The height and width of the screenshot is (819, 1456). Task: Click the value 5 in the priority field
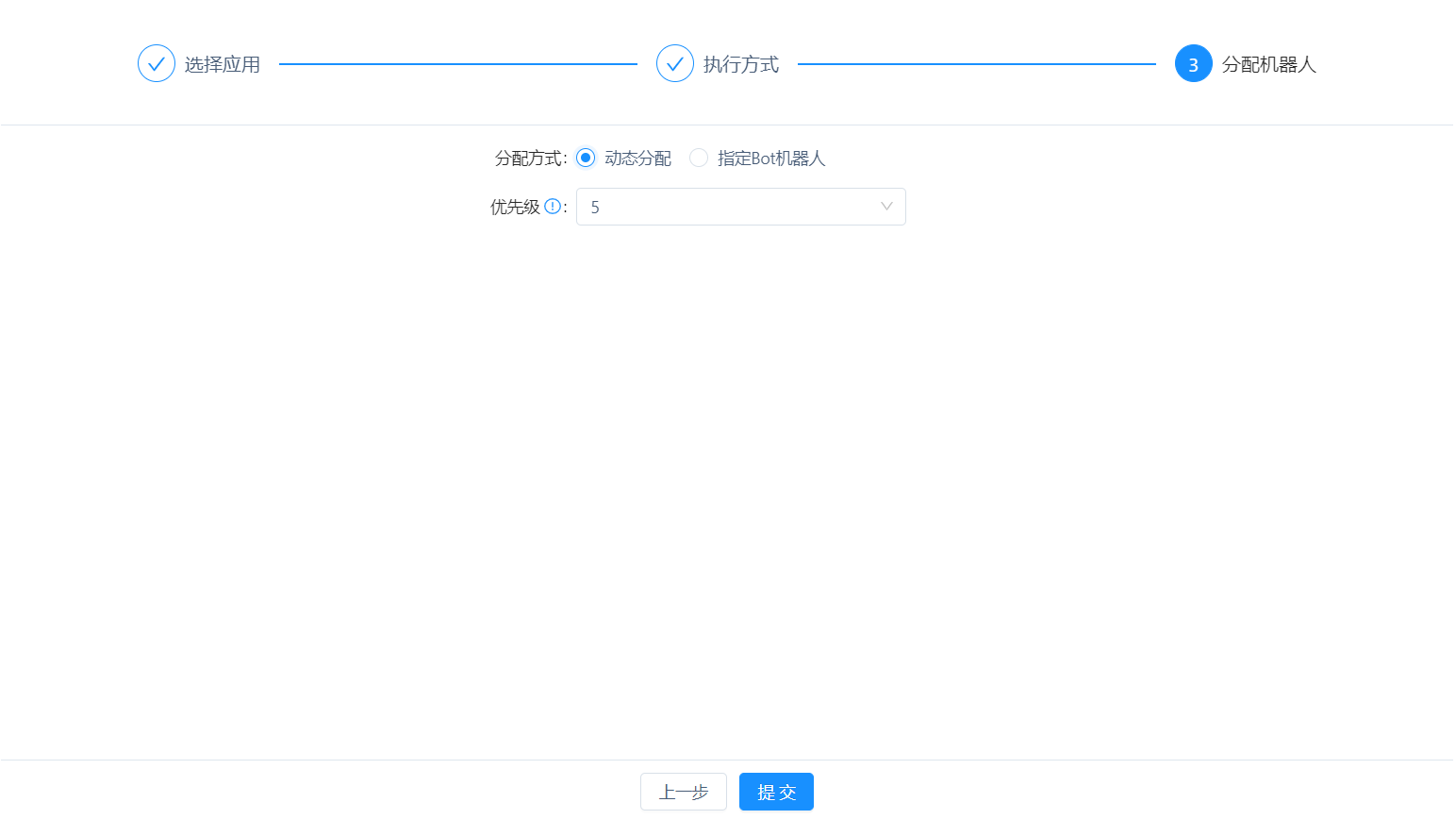click(595, 208)
